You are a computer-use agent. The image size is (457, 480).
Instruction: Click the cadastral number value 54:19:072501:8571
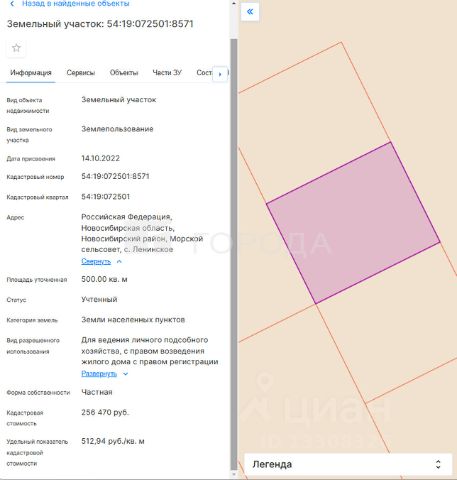pos(115,176)
